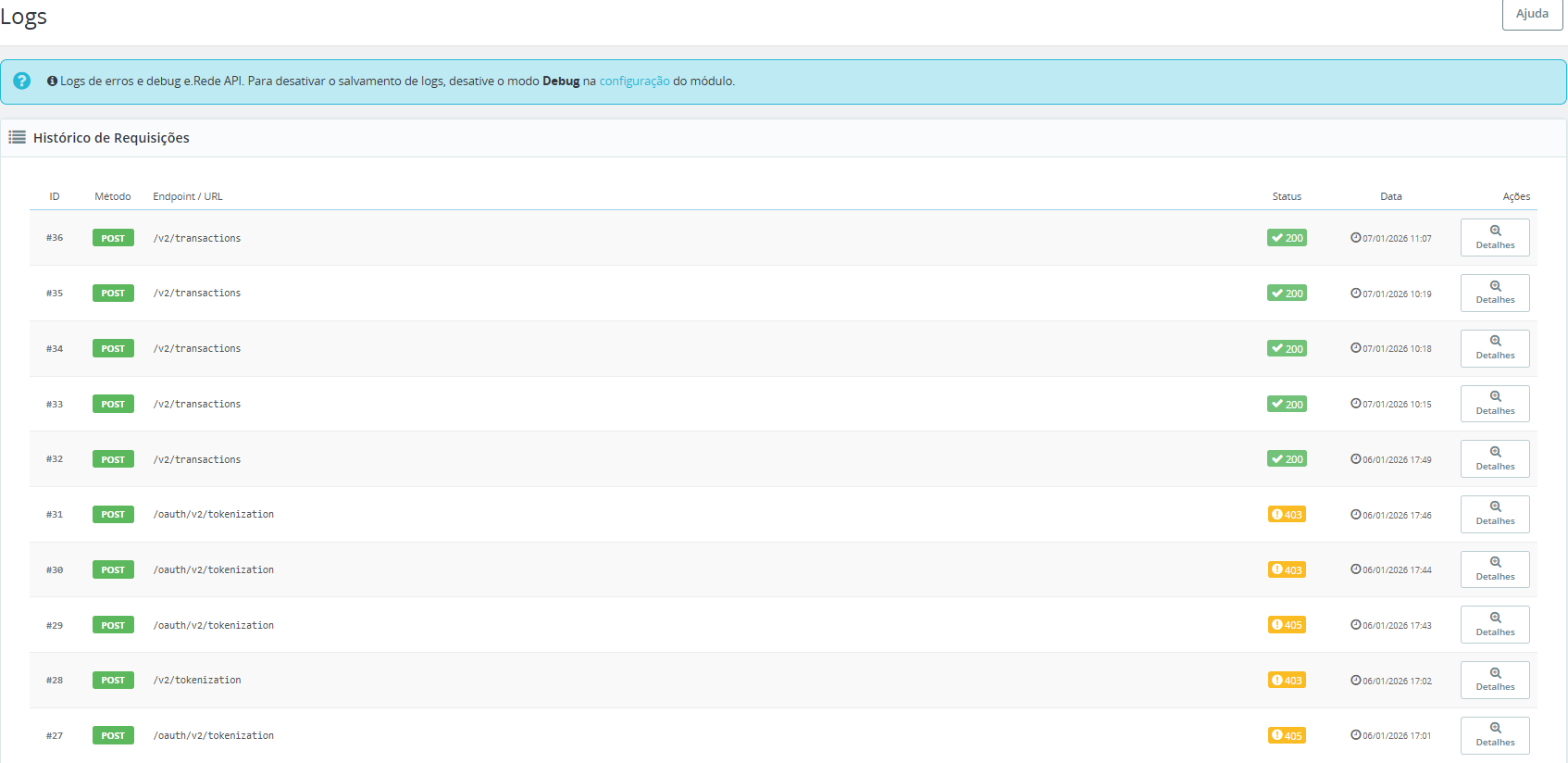Select the /v2/tokenization endpoint of log #28
Image resolution: width=1568 pixels, height=763 pixels.
197,681
